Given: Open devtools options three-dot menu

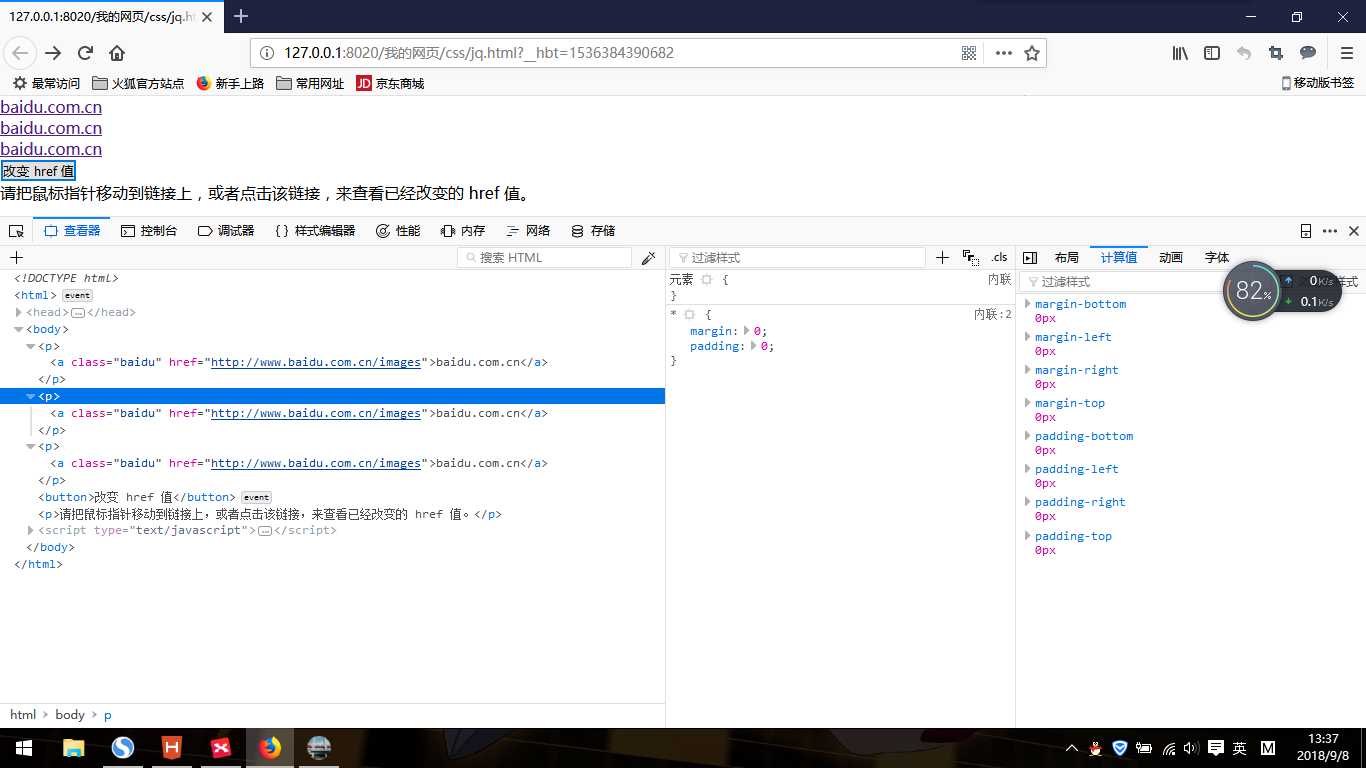Looking at the screenshot, I should [x=1330, y=231].
